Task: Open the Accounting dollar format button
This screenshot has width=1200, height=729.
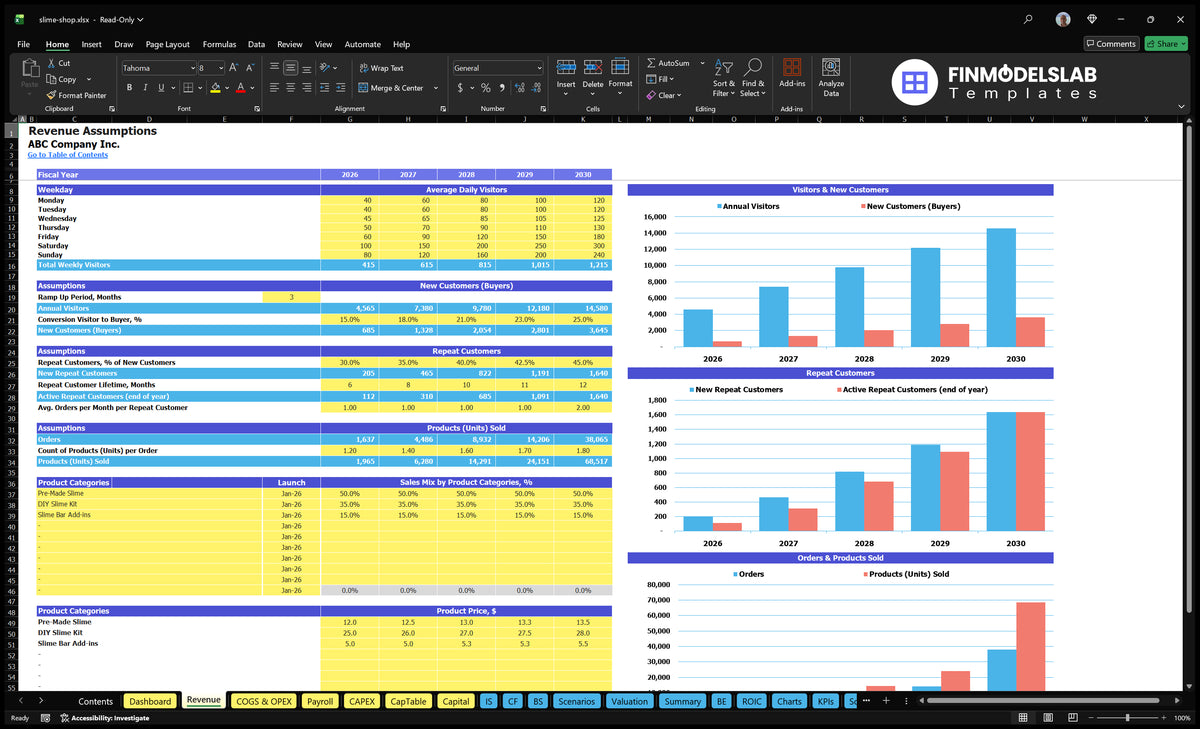Action: pyautogui.click(x=460, y=88)
